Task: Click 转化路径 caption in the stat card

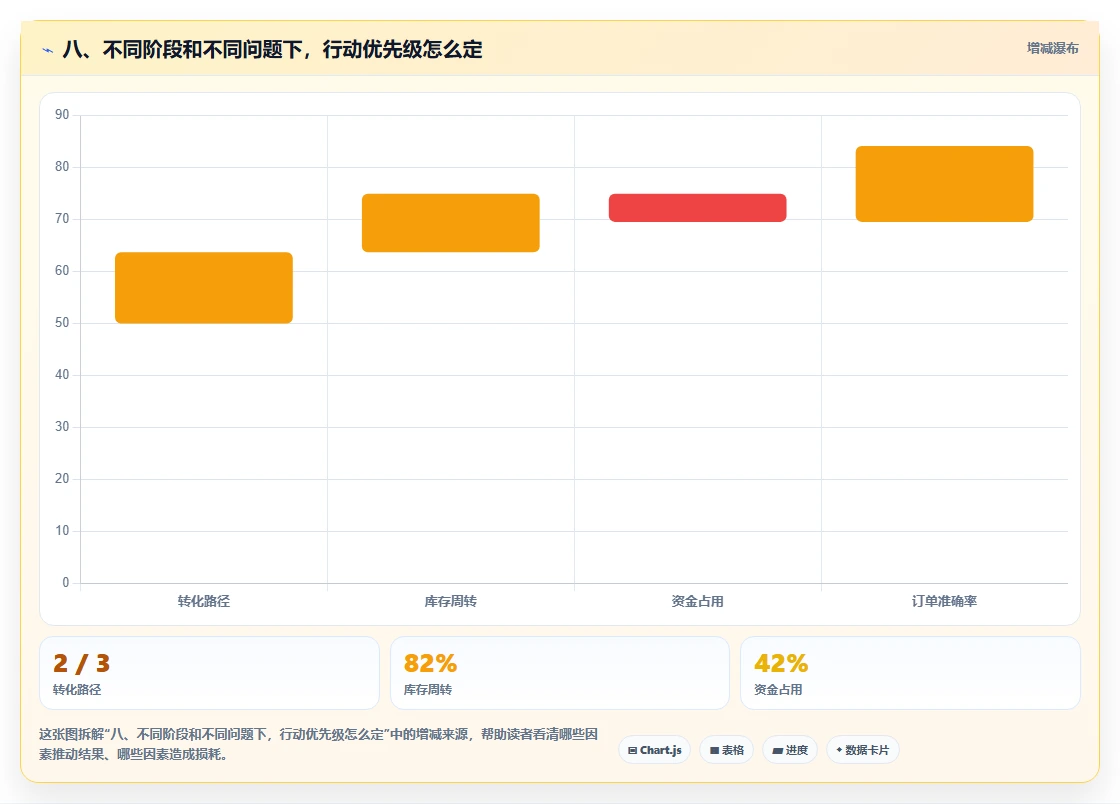Action: click(77, 690)
